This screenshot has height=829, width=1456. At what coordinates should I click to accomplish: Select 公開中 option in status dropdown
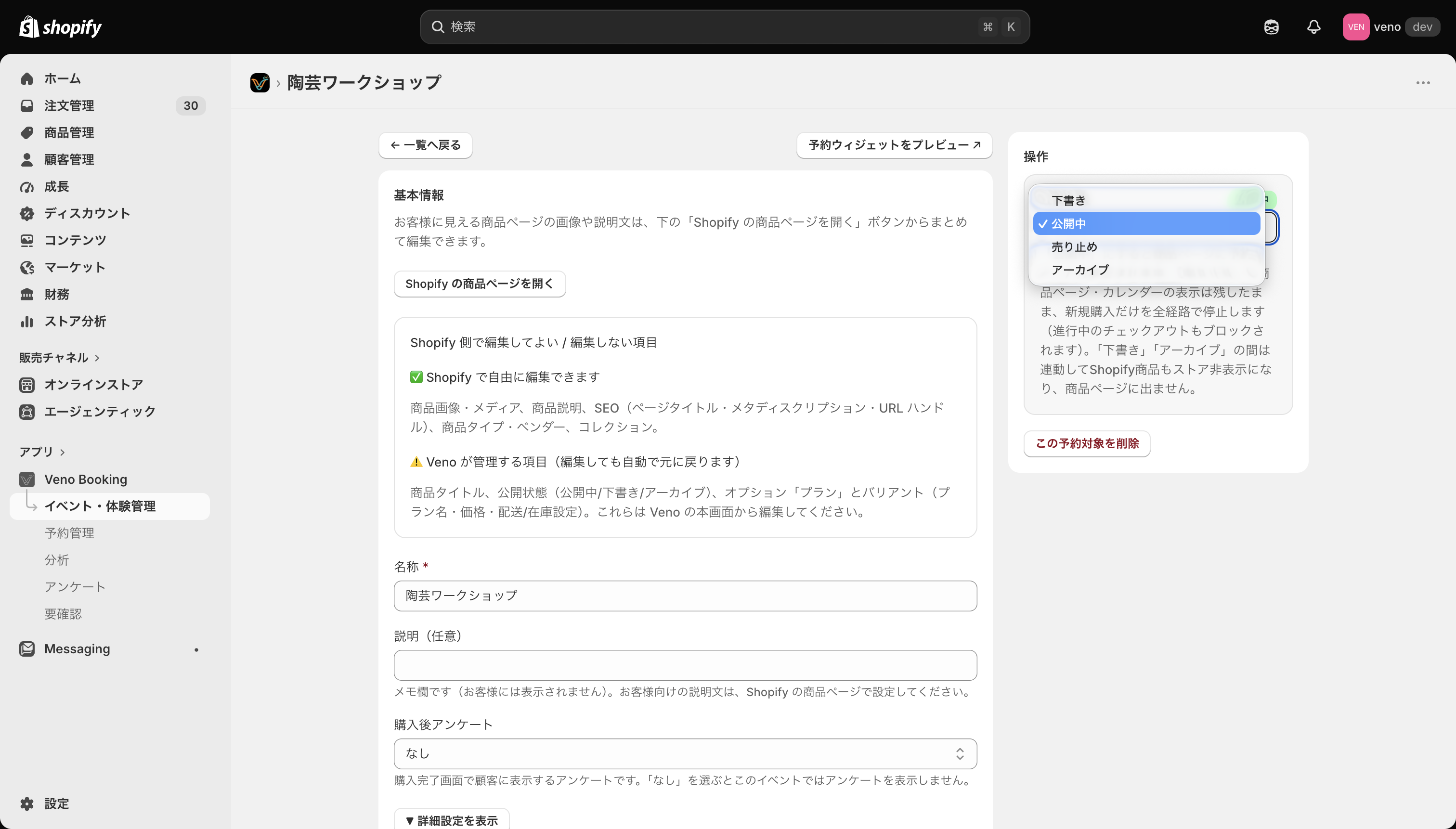tap(1146, 224)
